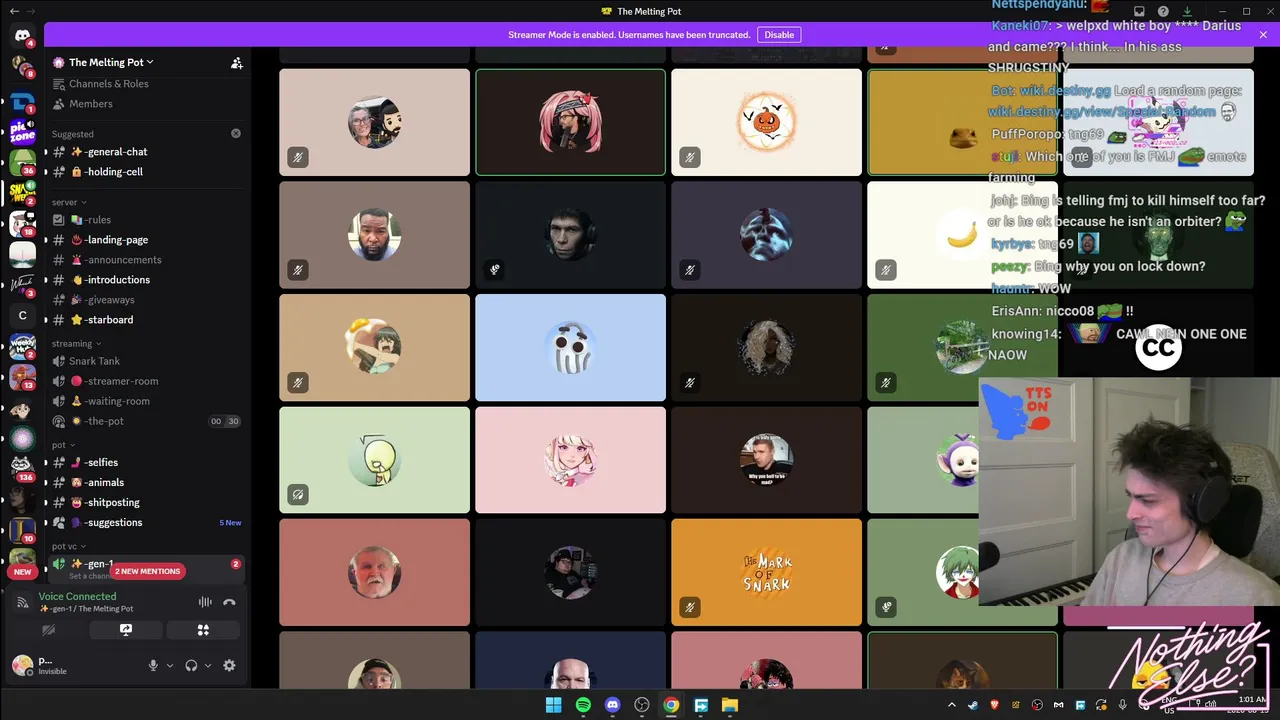Open Steam from the system tray
The height and width of the screenshot is (720, 1280).
(973, 705)
